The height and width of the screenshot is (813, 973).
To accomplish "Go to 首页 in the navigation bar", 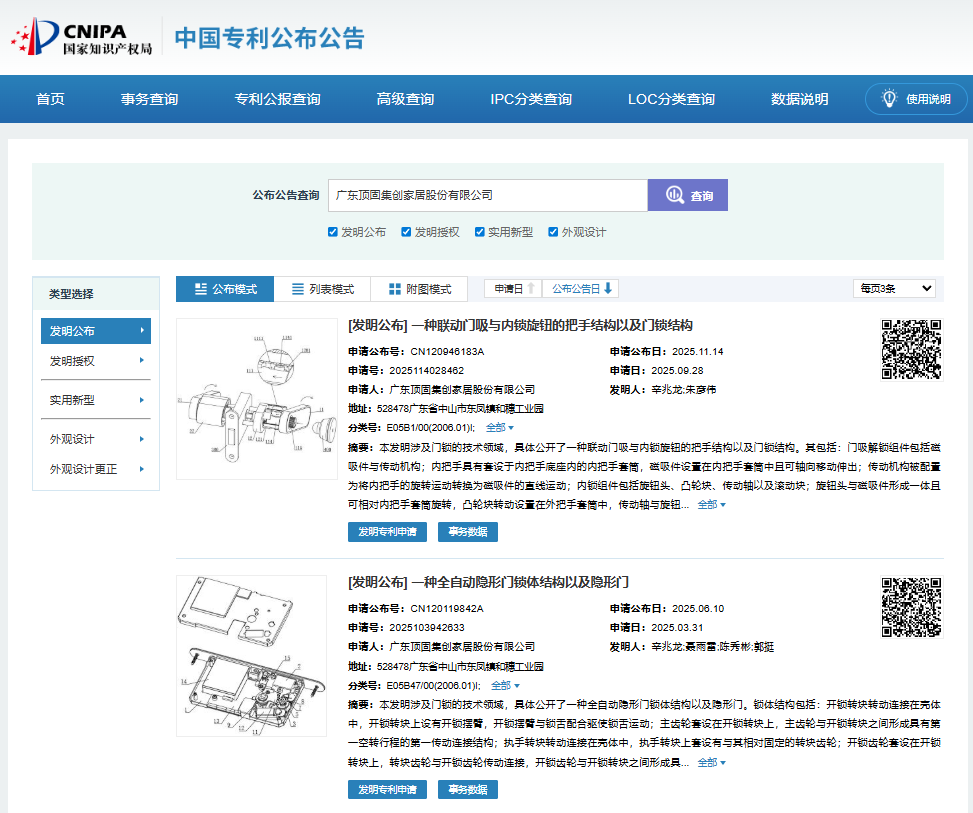I will click(x=50, y=99).
